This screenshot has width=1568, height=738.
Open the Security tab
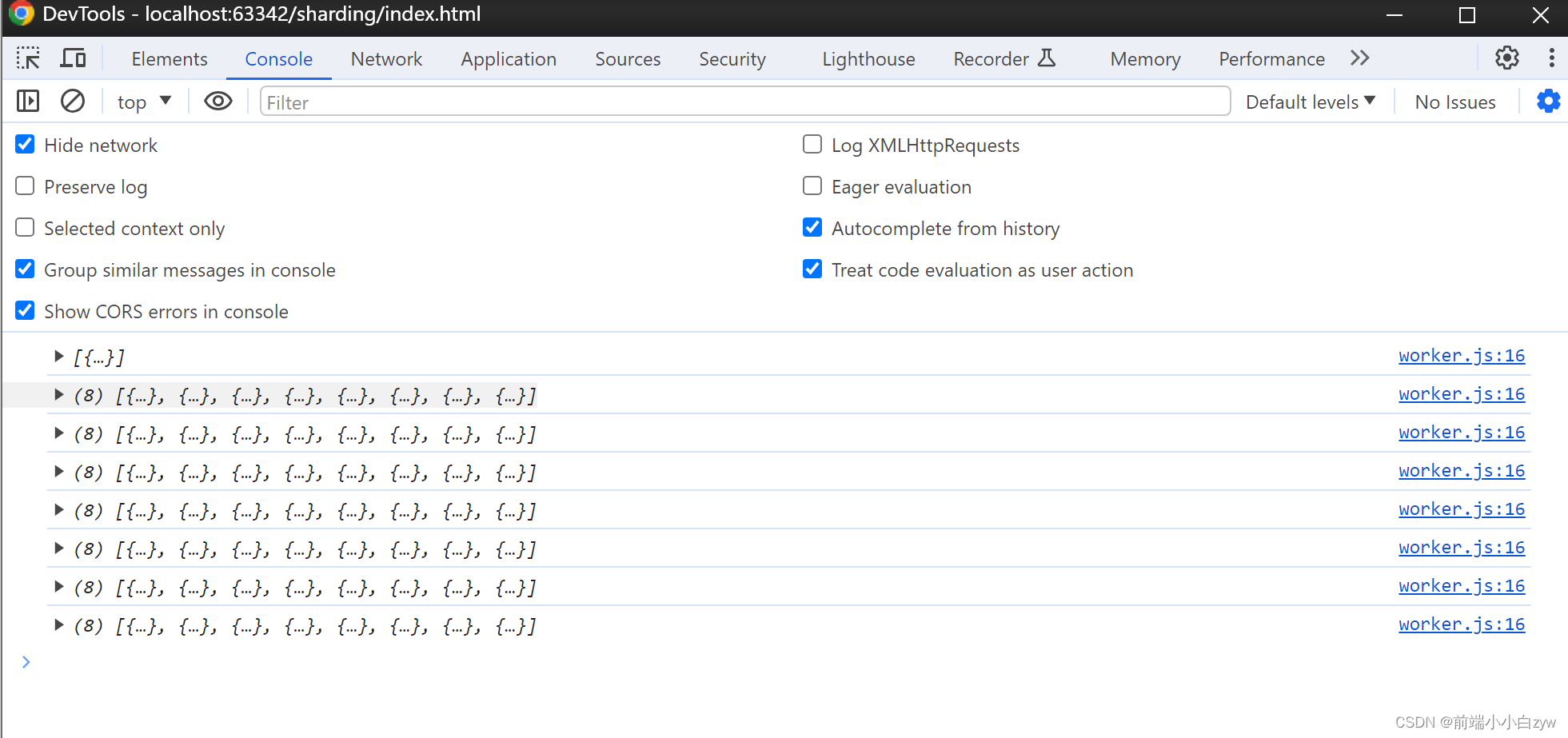[x=732, y=59]
